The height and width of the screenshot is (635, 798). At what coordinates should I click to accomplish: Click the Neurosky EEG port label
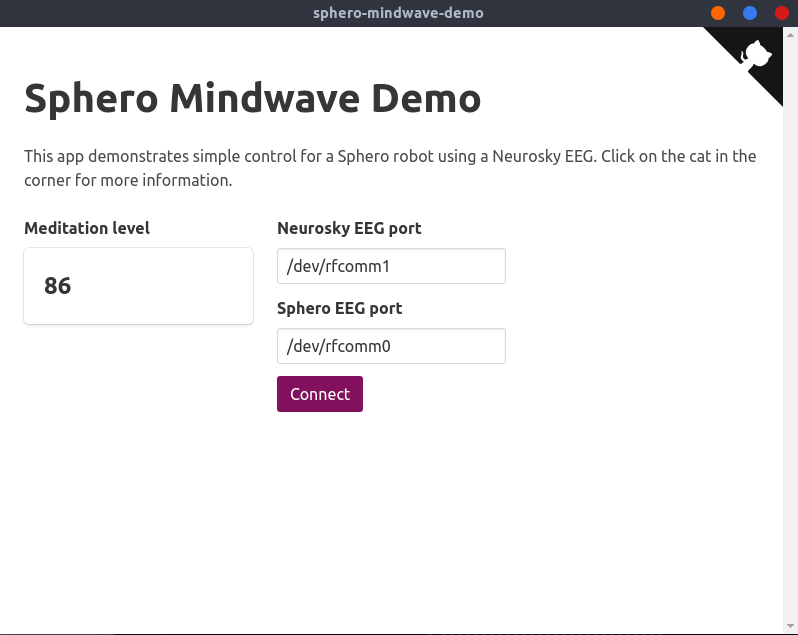click(x=349, y=228)
